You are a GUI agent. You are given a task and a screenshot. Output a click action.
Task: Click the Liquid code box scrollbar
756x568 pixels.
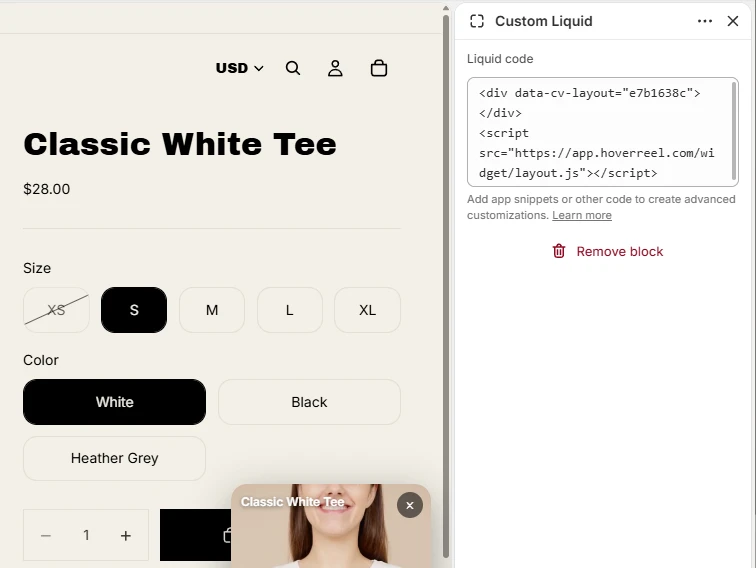point(734,130)
